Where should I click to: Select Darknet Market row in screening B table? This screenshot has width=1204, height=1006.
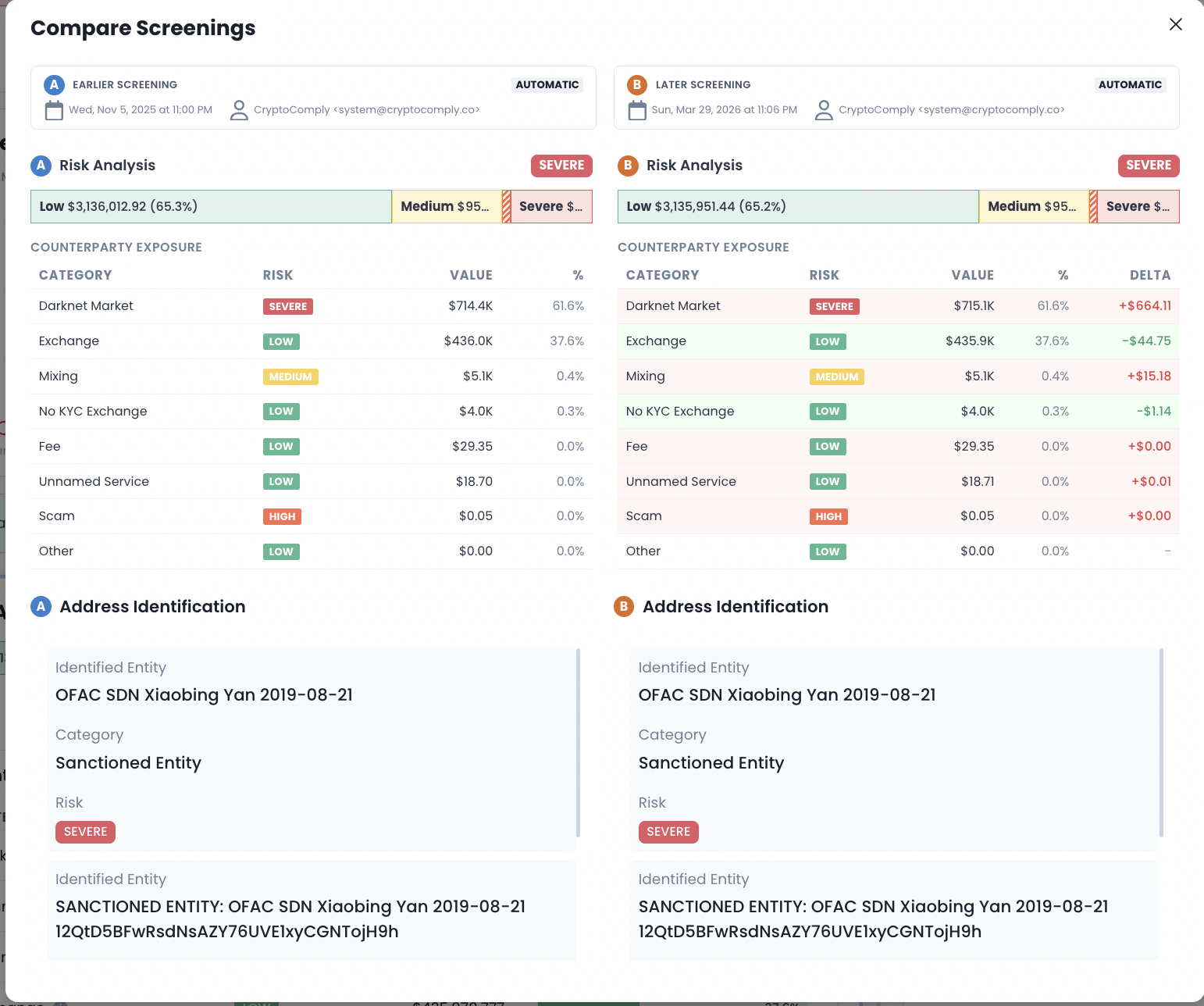[x=898, y=306]
